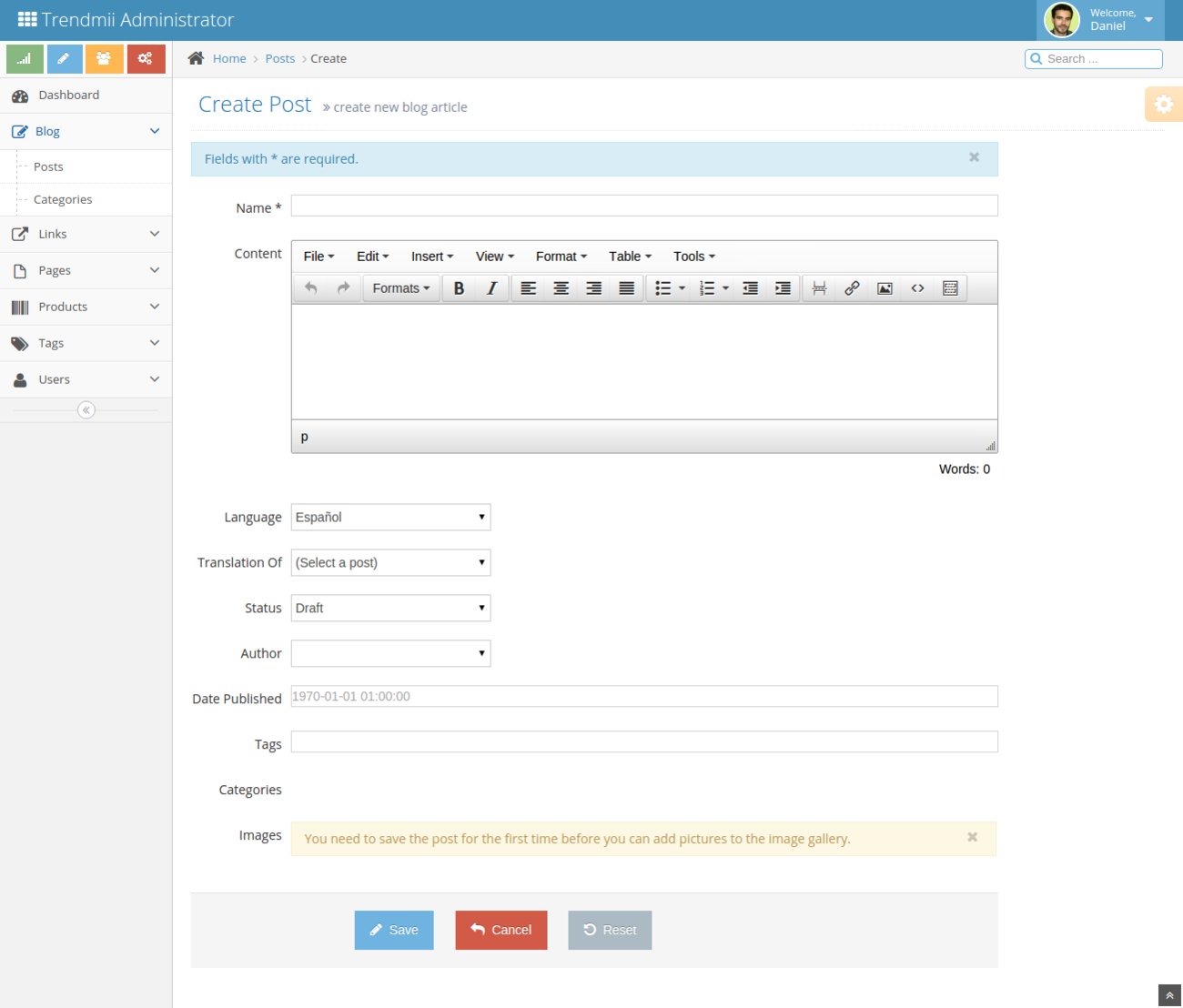The width and height of the screenshot is (1183, 1008).
Task: Expand the Status dropdown set to Draft
Action: point(390,608)
